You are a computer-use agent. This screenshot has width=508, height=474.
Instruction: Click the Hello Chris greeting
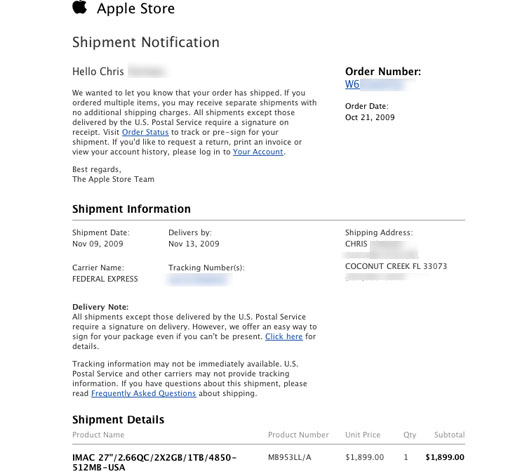(x=98, y=71)
